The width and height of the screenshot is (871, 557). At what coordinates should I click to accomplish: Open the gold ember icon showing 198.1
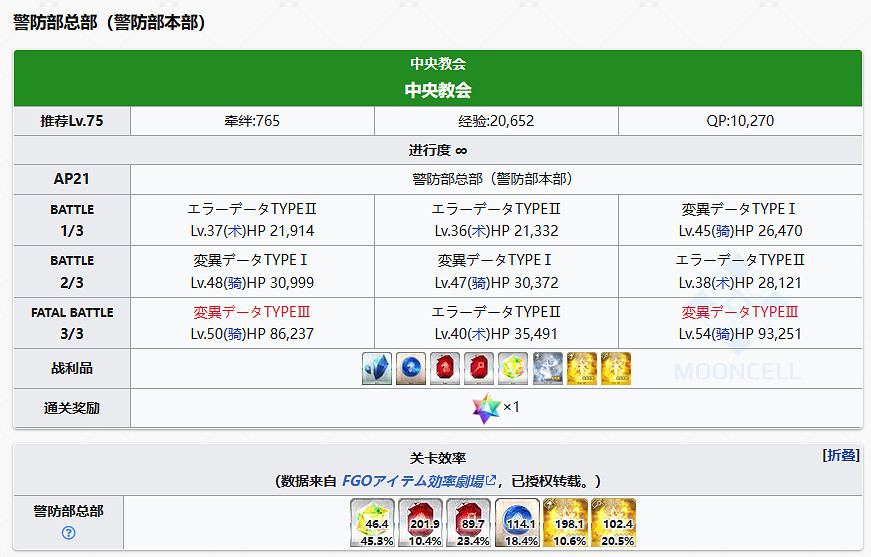coord(565,523)
